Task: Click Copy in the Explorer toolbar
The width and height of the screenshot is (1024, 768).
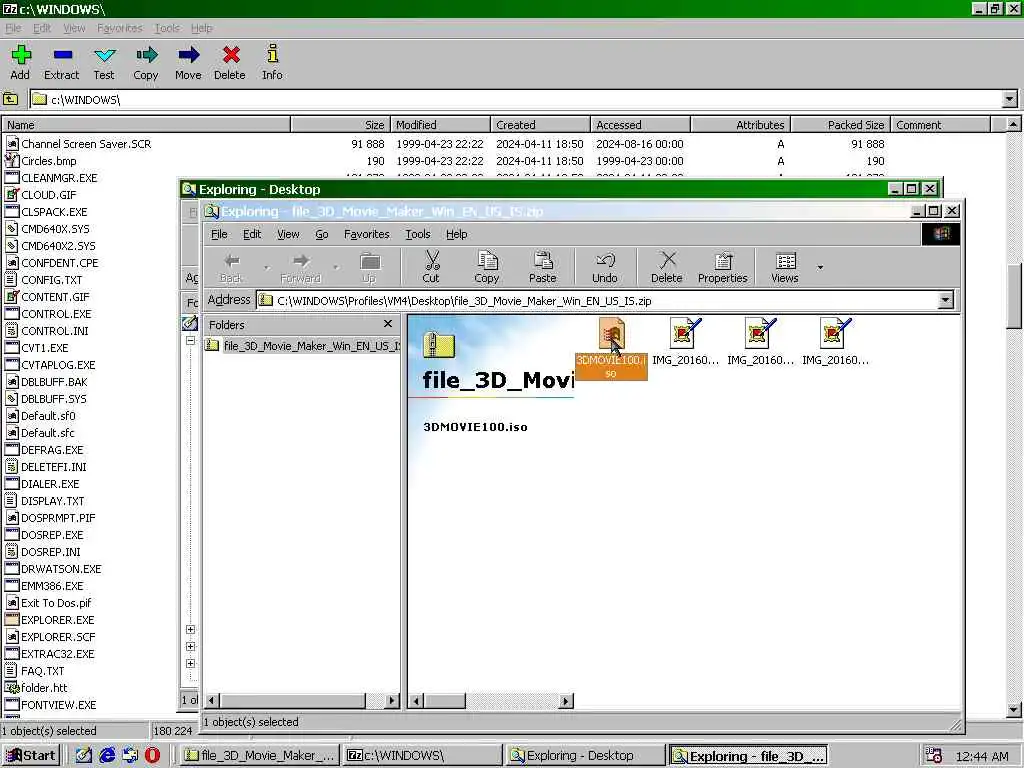Action: point(487,266)
